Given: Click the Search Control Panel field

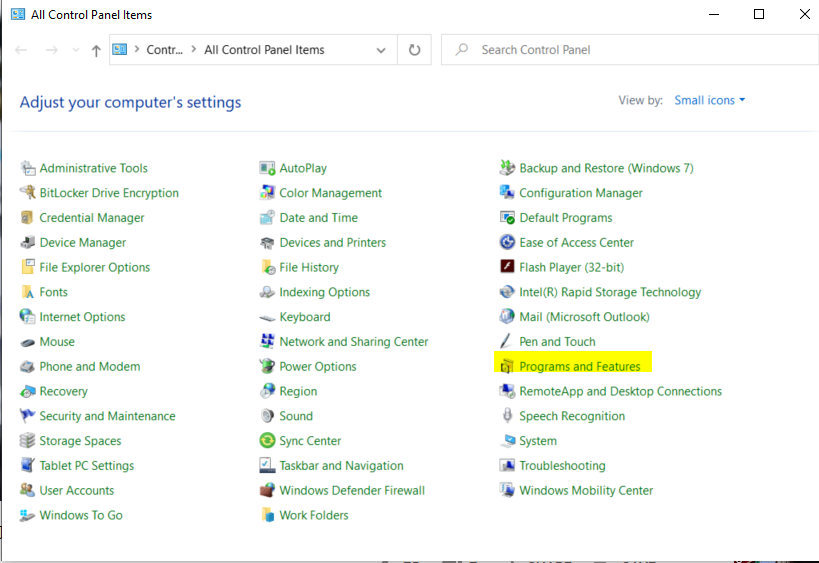Looking at the screenshot, I should pos(630,50).
